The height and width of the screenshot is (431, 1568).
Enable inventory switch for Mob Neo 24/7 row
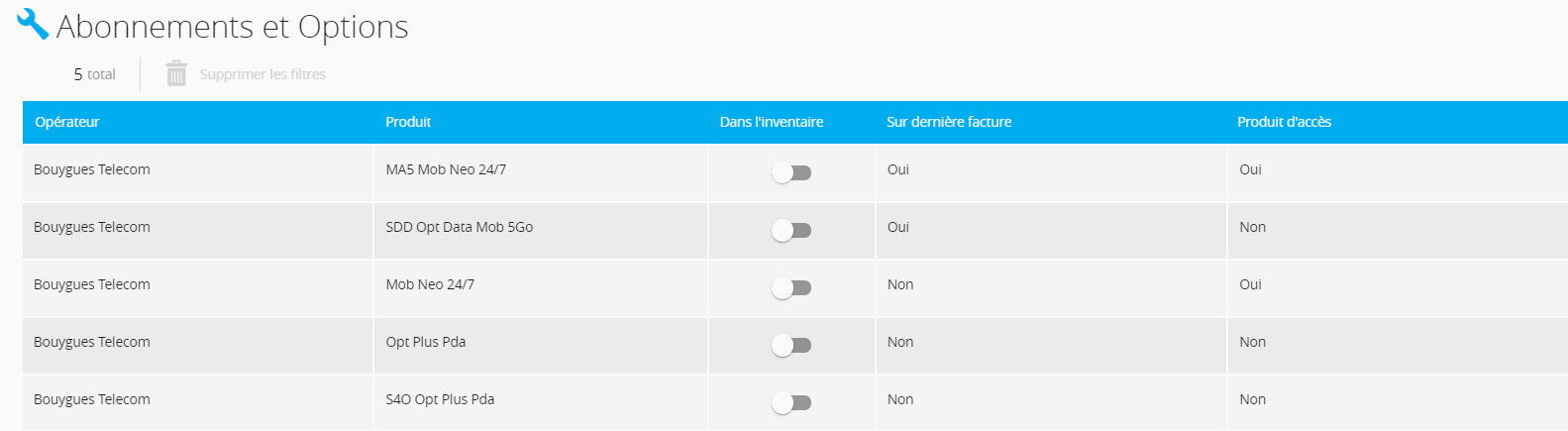coord(791,287)
